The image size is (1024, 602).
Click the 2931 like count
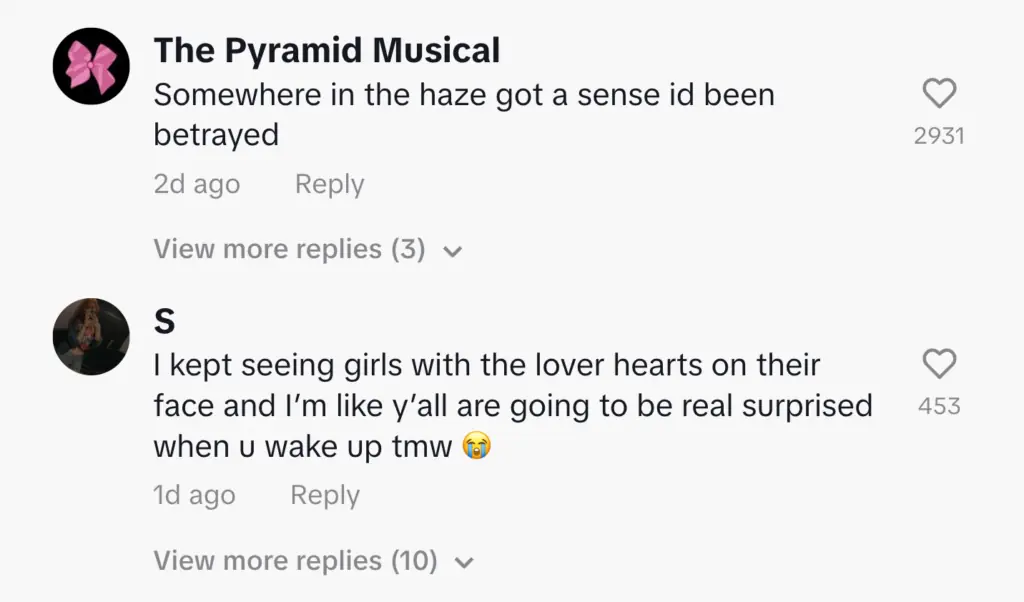(939, 136)
